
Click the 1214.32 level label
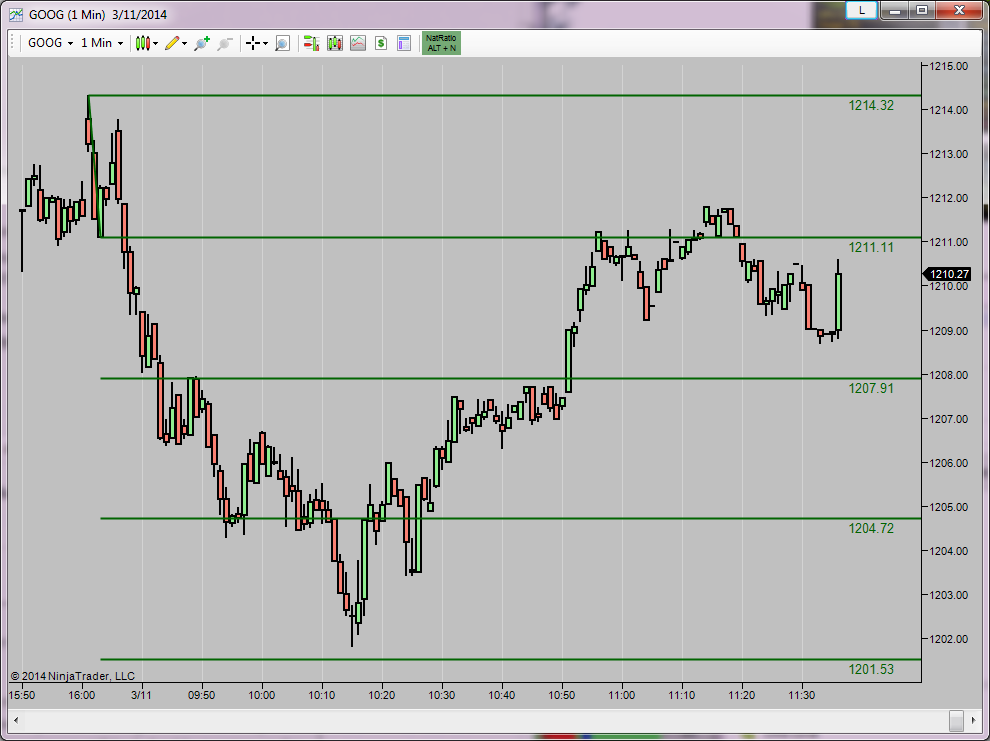point(871,105)
